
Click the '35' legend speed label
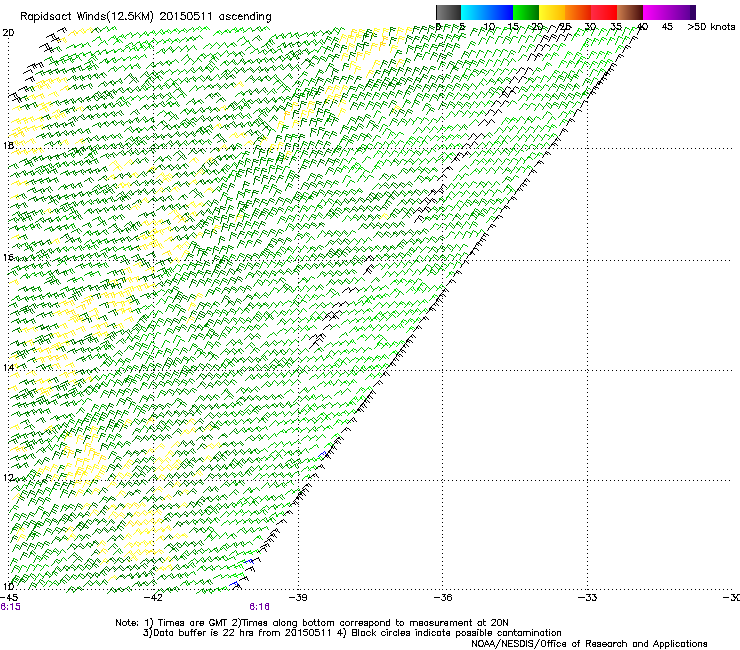[x=616, y=27]
